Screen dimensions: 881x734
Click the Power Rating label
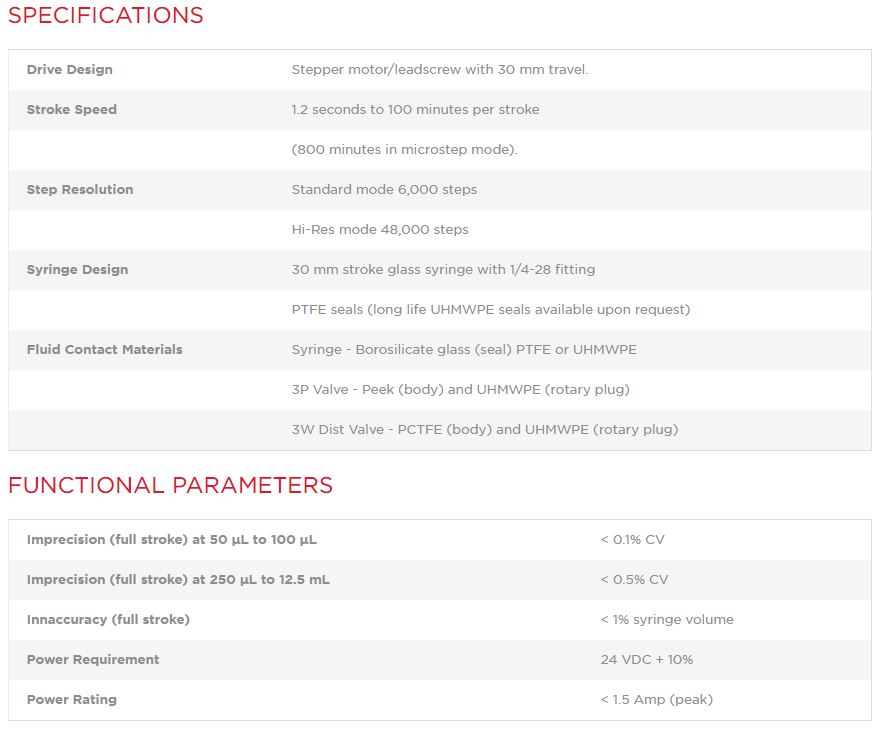(x=71, y=700)
